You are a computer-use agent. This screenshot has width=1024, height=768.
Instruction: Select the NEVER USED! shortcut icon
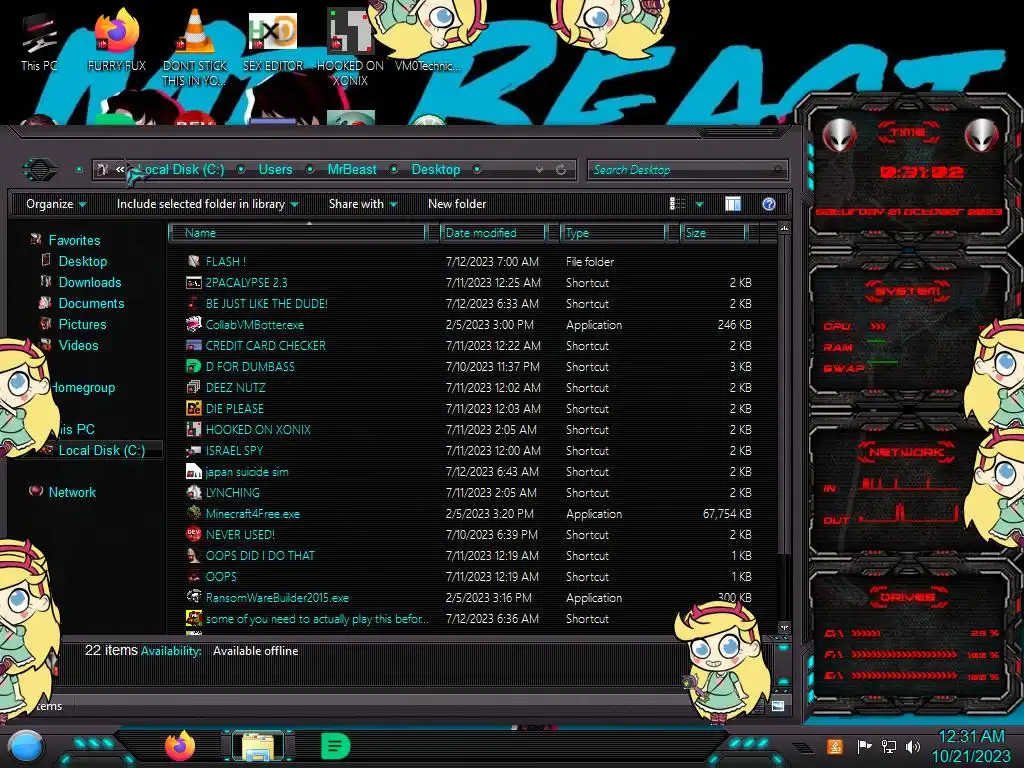(x=193, y=534)
